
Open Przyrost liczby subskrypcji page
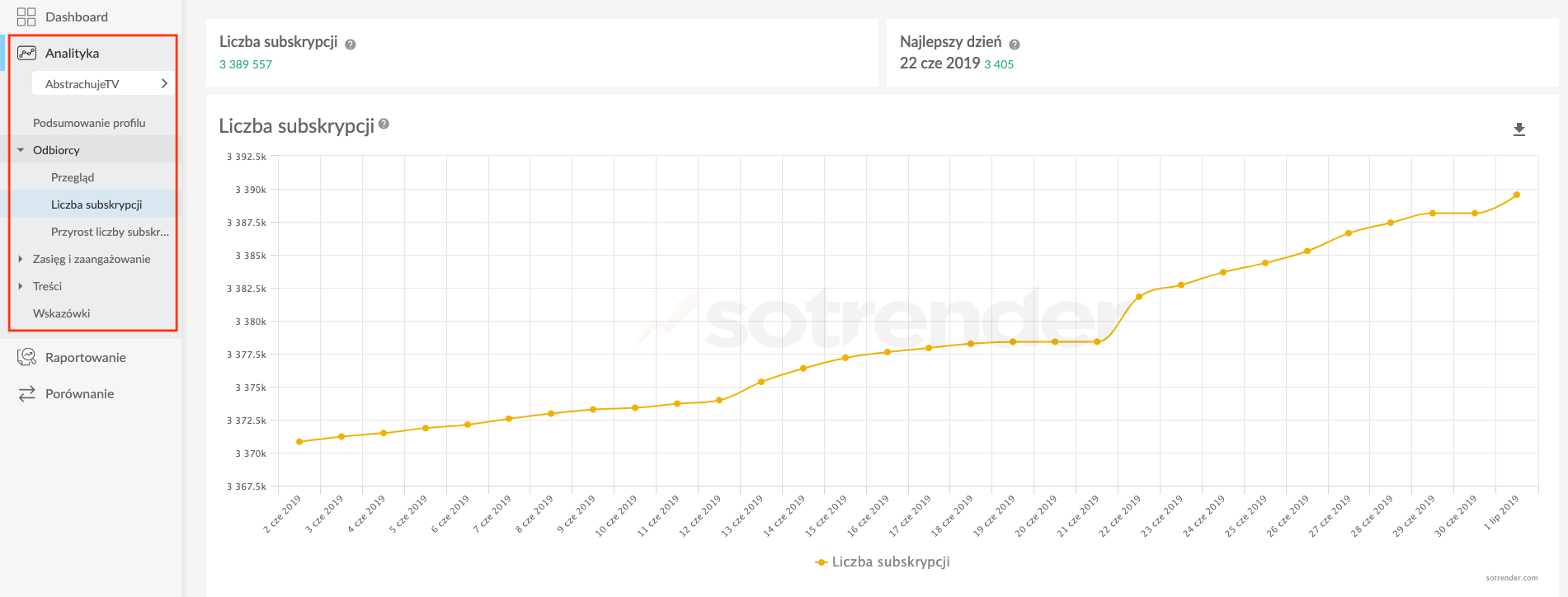pos(110,232)
